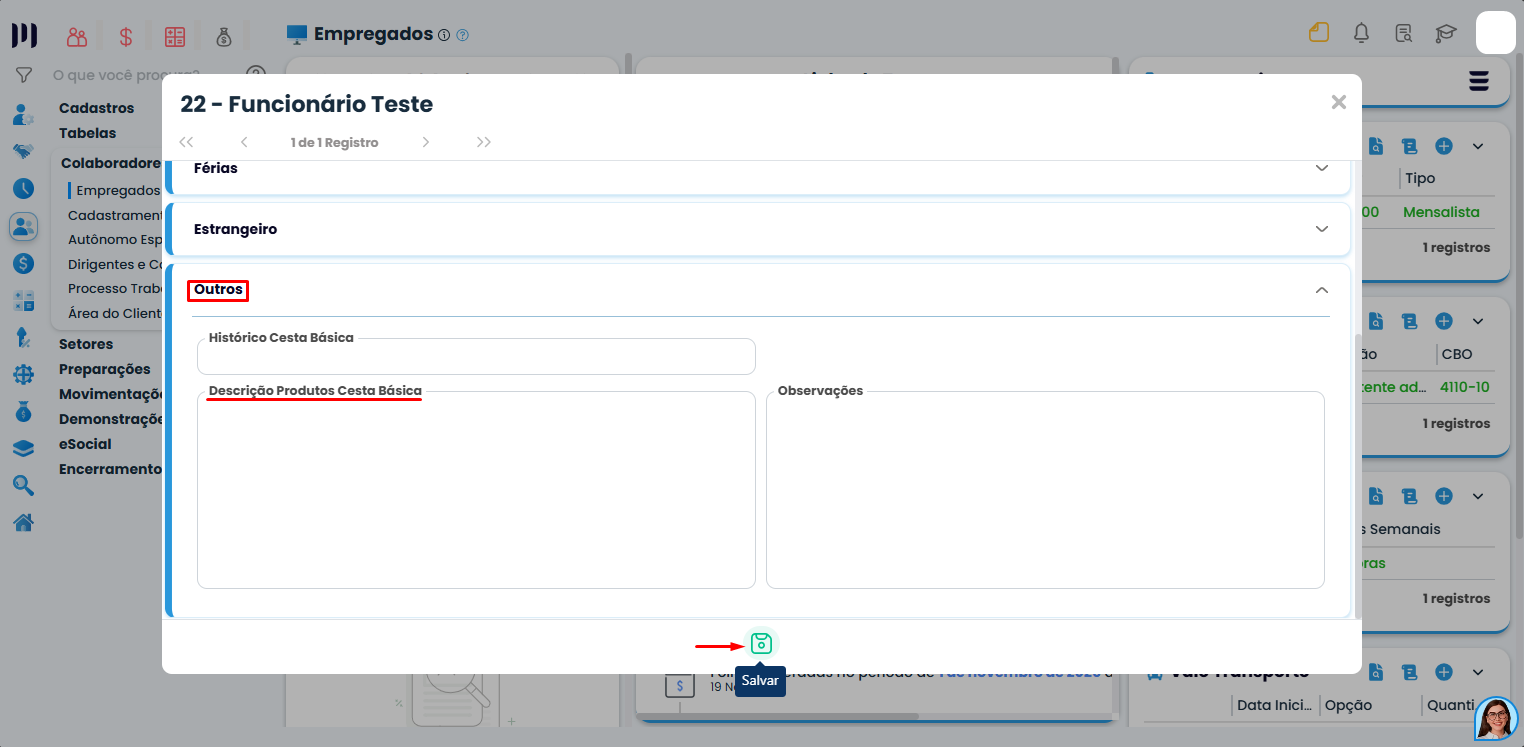Click the document search icon in Semanais card
This screenshot has height=747, width=1524.
tap(1376, 497)
